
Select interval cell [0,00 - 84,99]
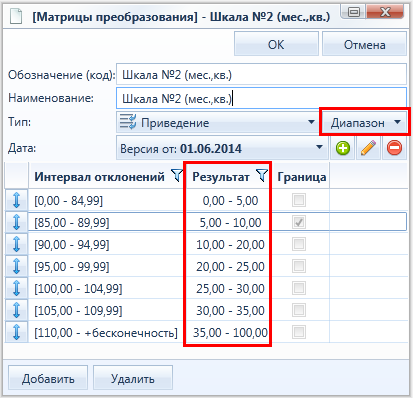[107, 200]
